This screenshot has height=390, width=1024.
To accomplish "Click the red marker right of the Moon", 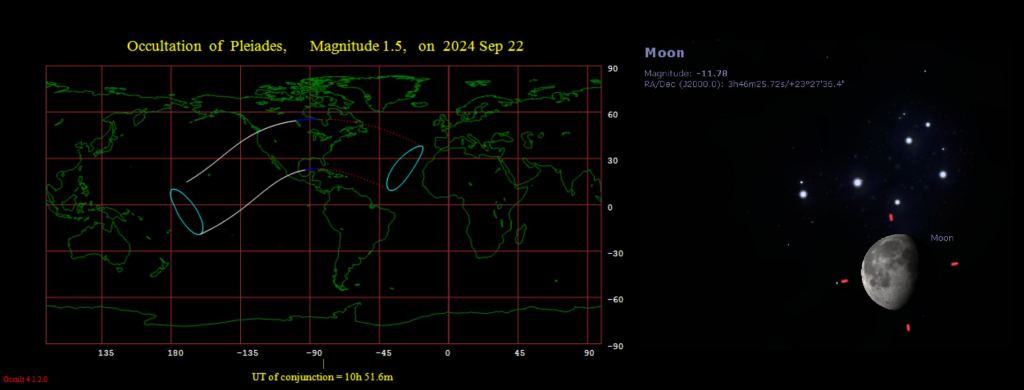I will pyautogui.click(x=955, y=264).
